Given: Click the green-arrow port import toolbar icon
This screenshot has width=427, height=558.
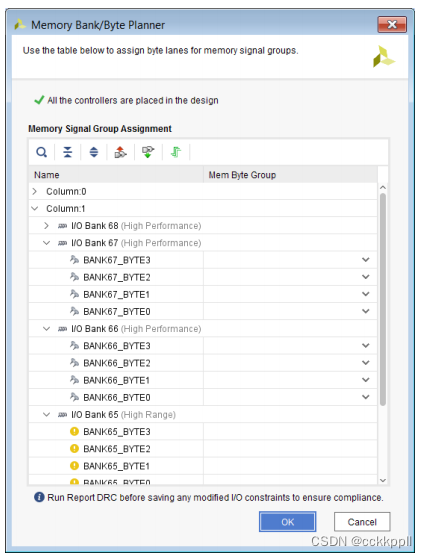Looking at the screenshot, I should 148,152.
